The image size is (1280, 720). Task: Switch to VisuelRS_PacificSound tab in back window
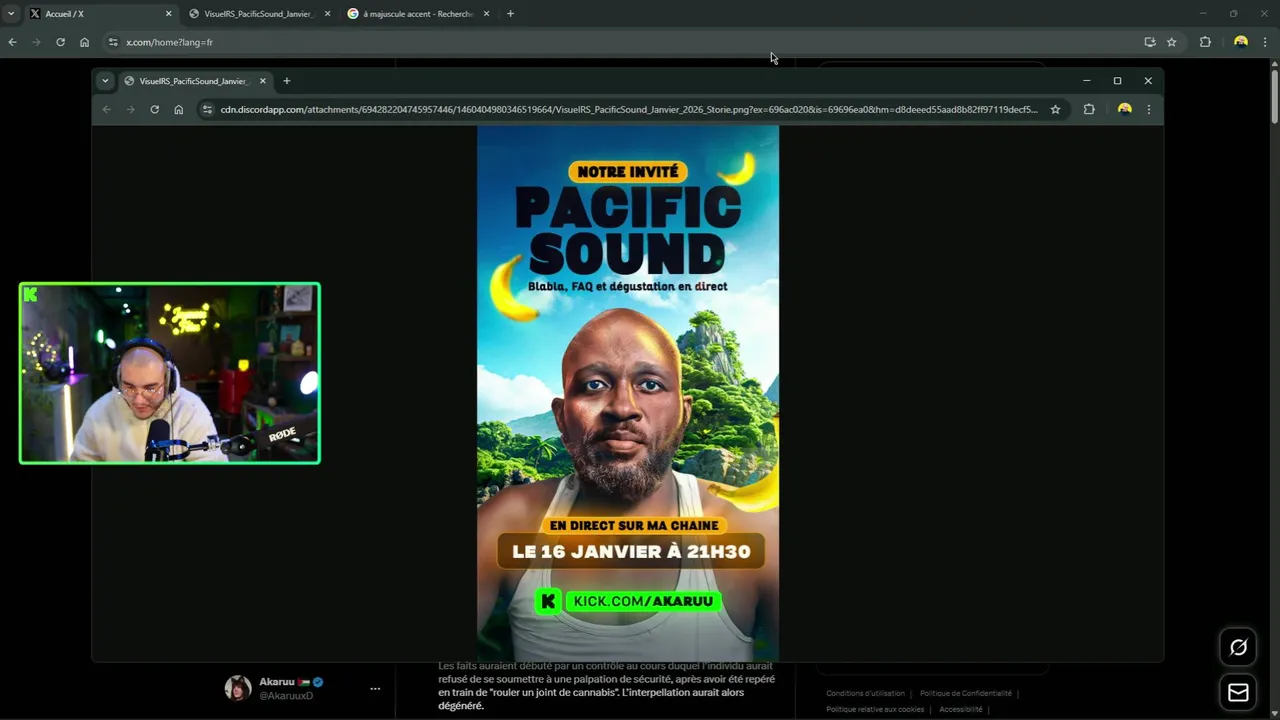(258, 14)
